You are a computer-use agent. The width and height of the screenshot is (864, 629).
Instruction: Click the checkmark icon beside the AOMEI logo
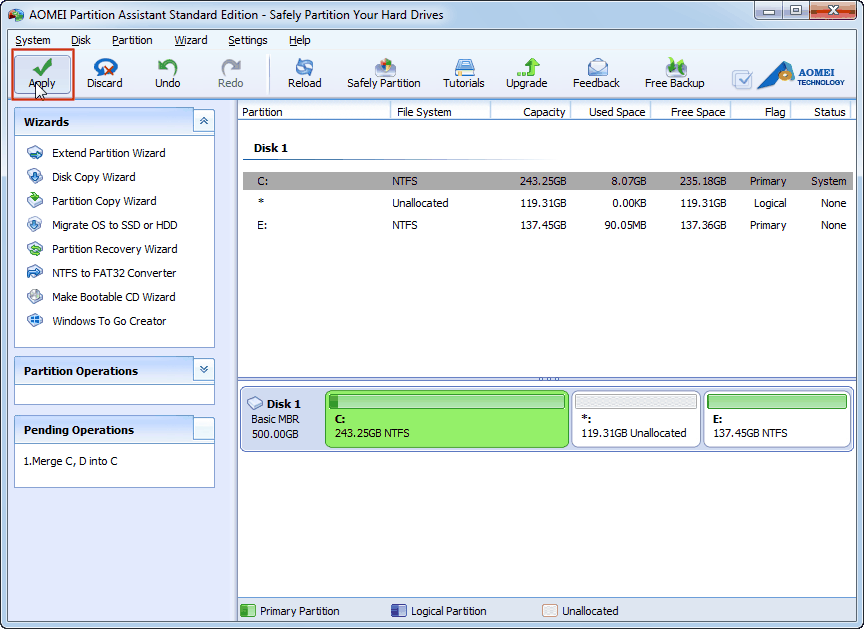click(x=742, y=79)
